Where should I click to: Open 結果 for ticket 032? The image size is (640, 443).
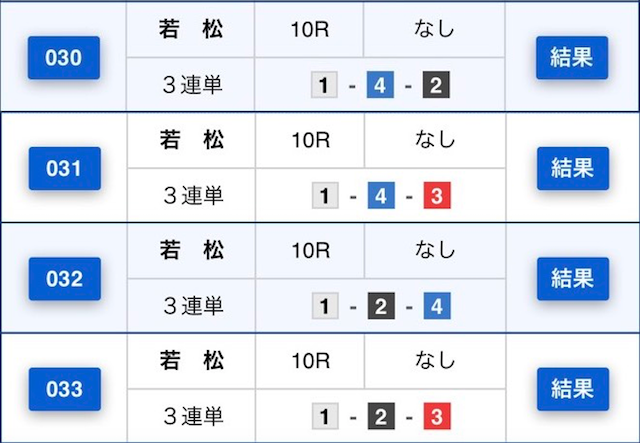coord(573,279)
